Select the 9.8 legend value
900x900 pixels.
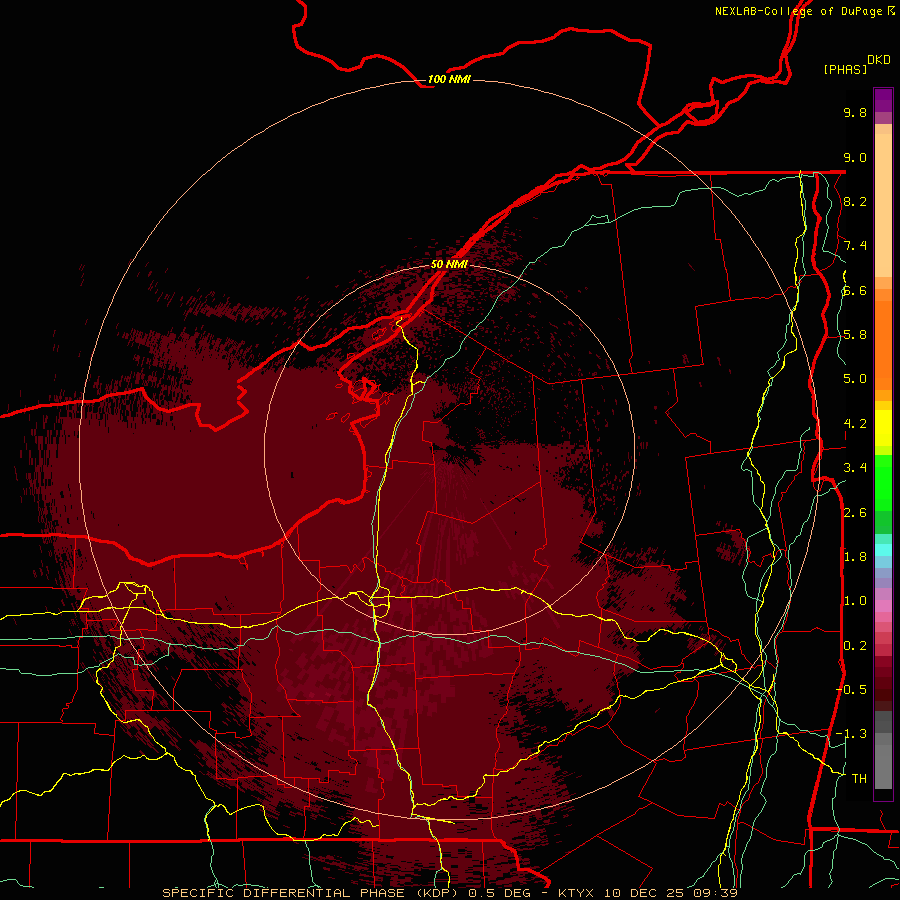[855, 112]
